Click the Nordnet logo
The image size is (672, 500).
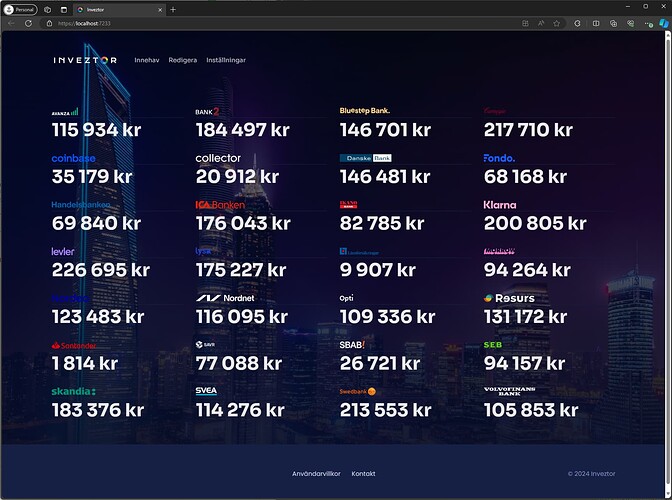click(x=225, y=298)
